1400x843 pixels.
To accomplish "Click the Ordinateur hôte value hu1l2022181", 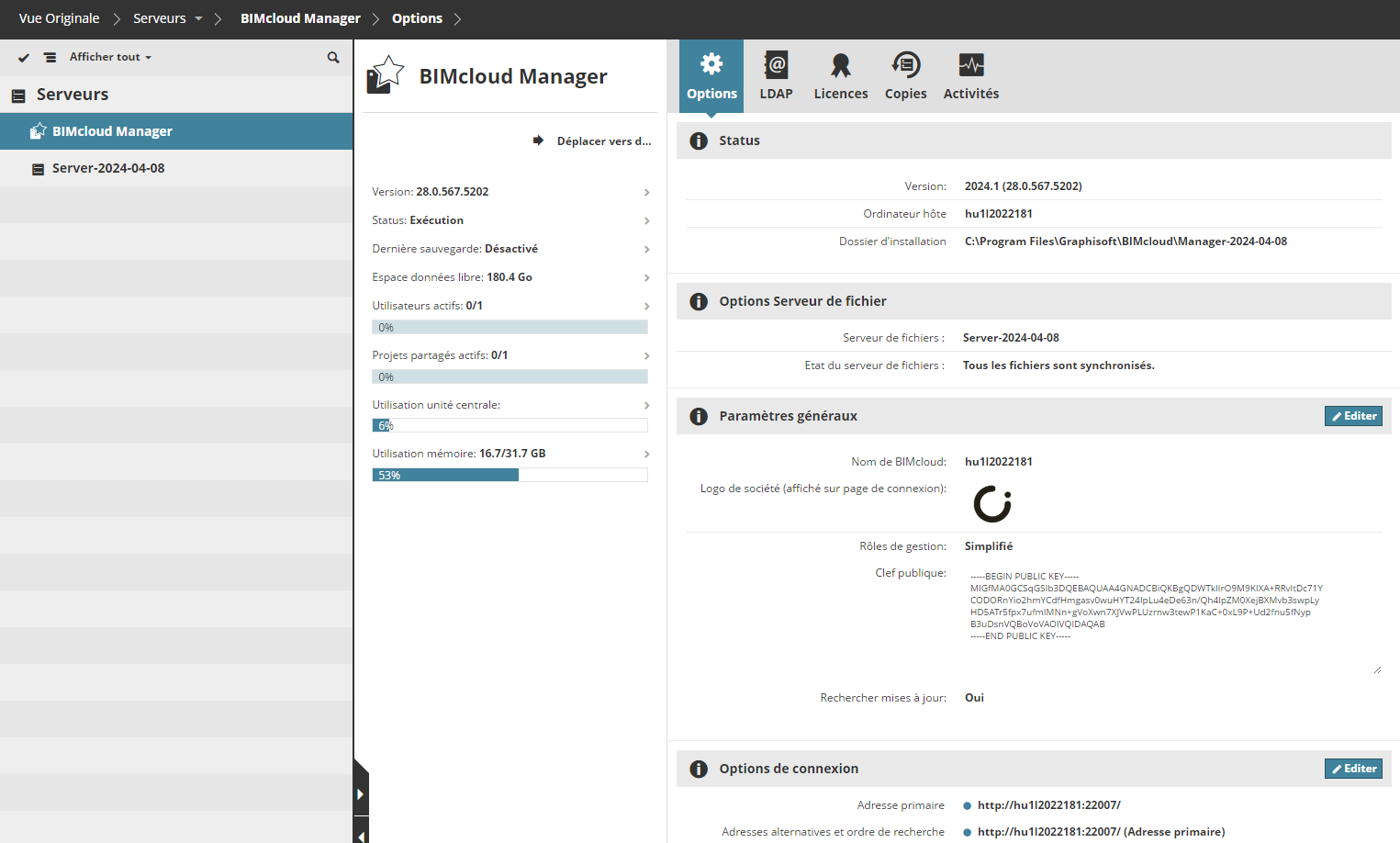I will 999,214.
